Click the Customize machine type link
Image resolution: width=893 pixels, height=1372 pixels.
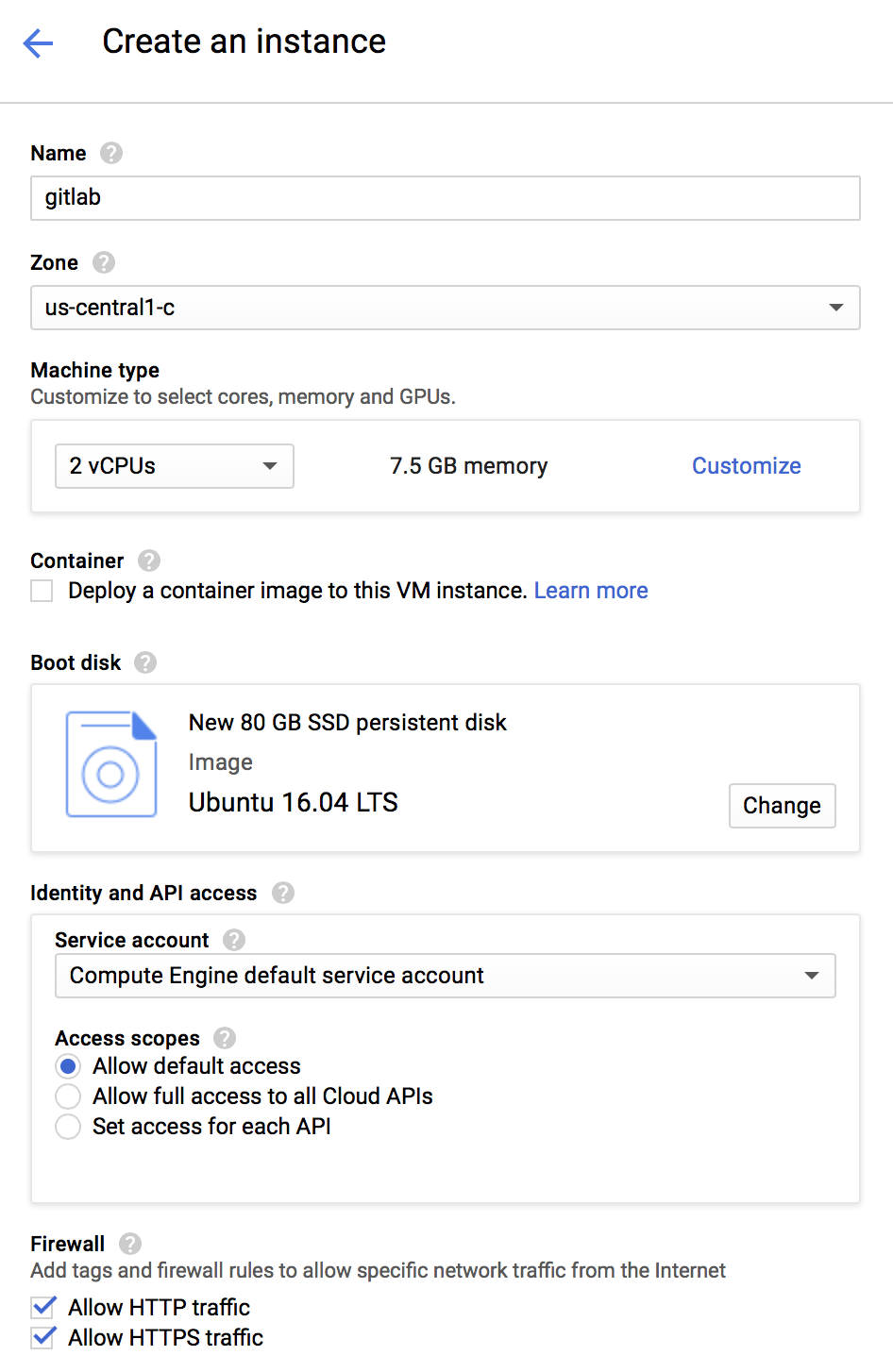(x=746, y=466)
